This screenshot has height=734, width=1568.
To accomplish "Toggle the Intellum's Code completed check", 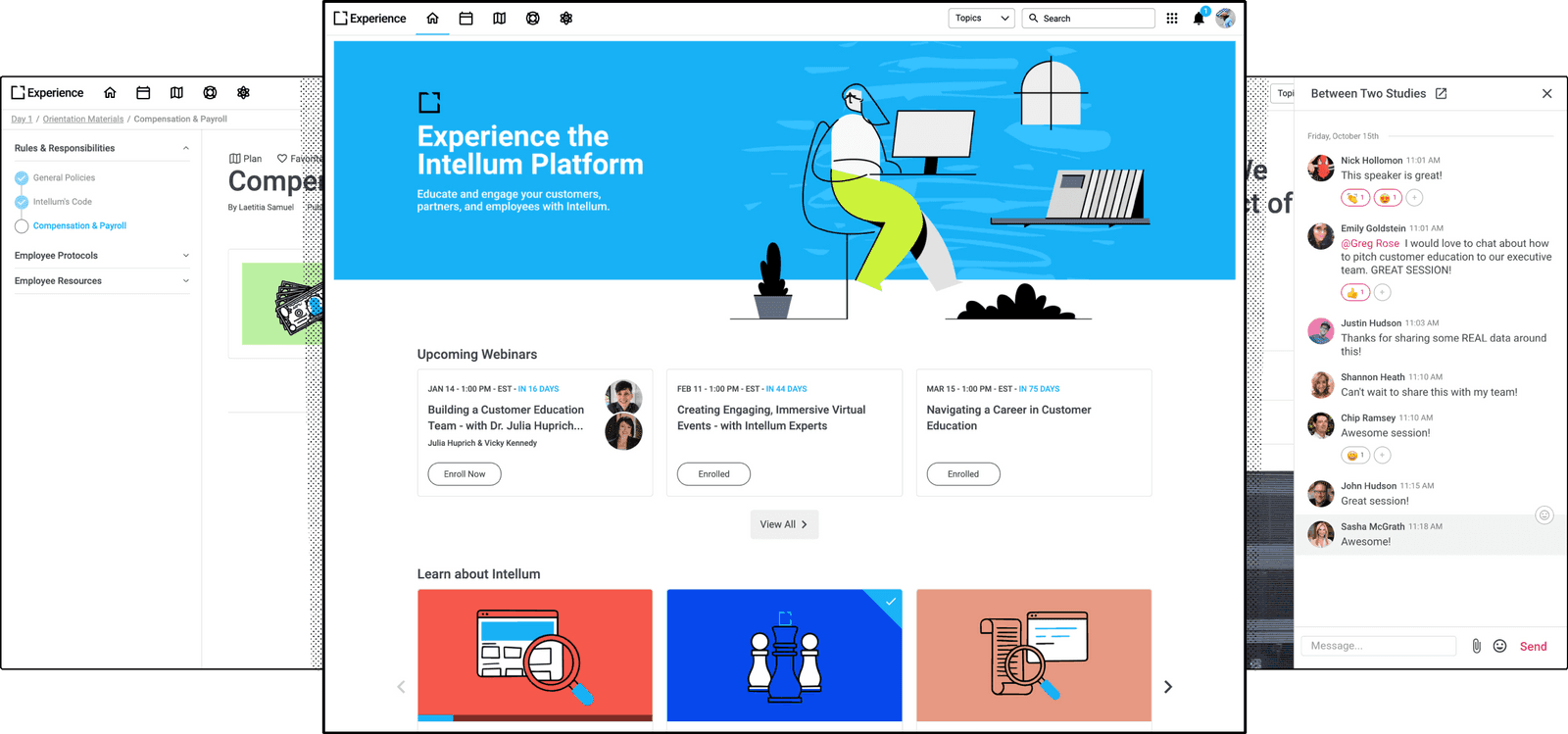I will tap(22, 202).
